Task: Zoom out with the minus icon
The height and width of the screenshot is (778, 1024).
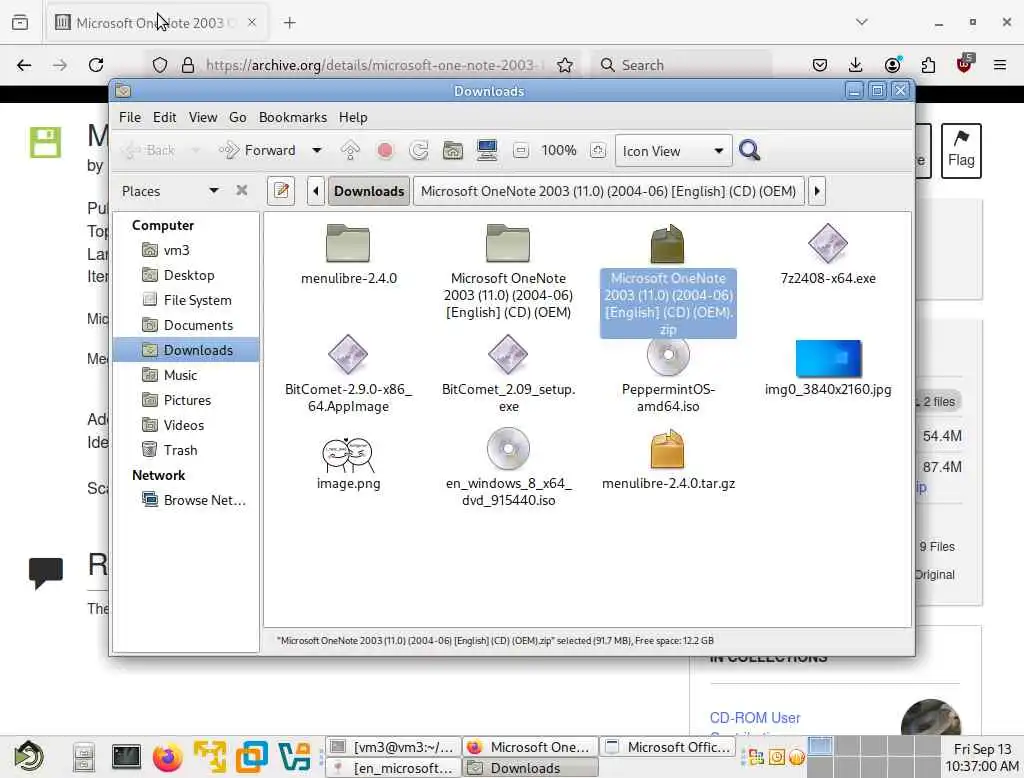Action: (x=520, y=150)
